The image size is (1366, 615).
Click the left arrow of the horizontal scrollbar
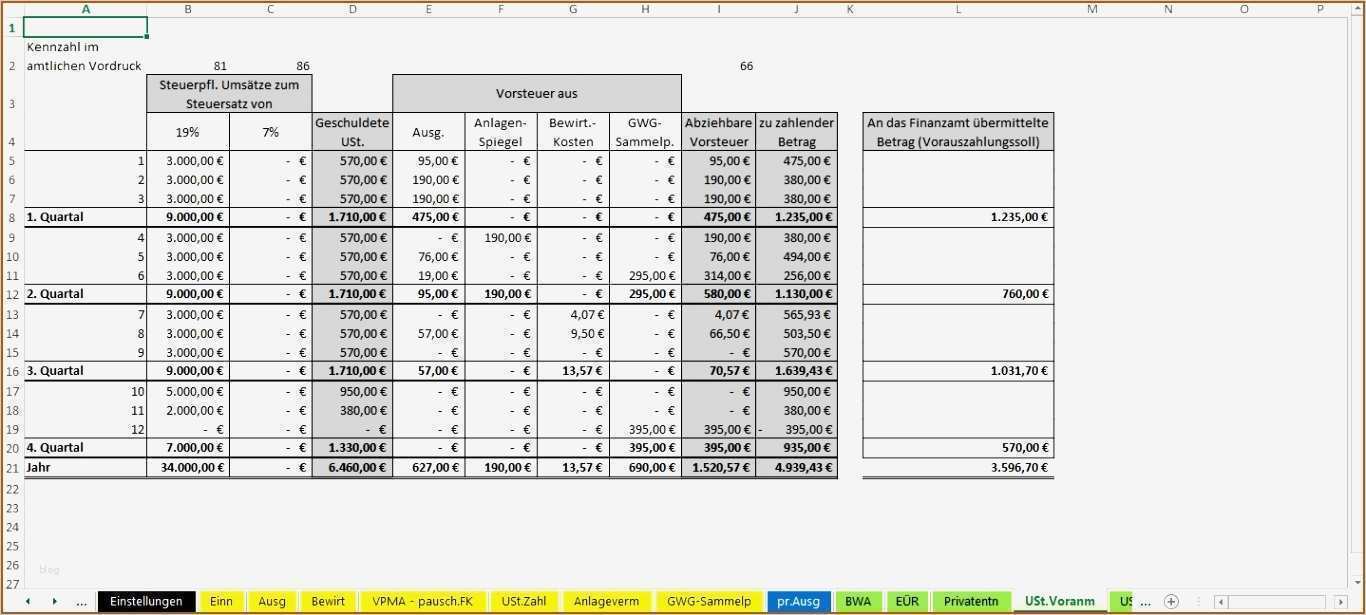[1221, 602]
